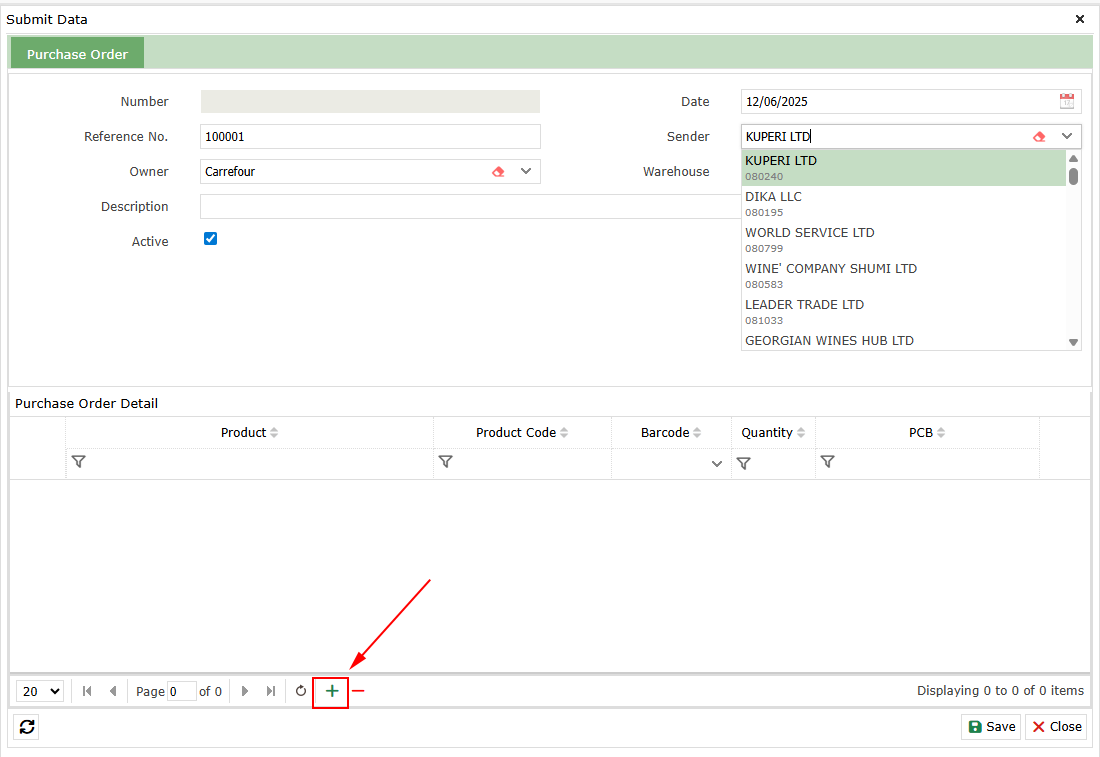Collapse the Sender dropdown arrow

[1067, 136]
